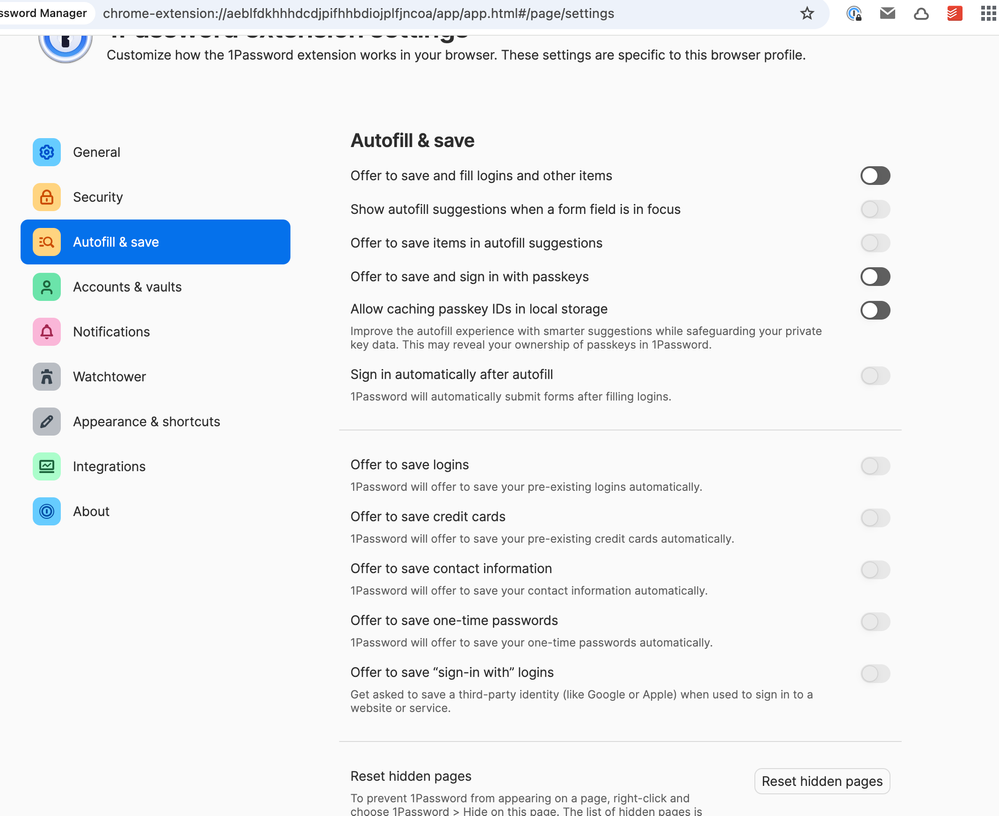Image resolution: width=999 pixels, height=816 pixels.
Task: Enable Offer to save and fill logins
Action: click(x=875, y=176)
